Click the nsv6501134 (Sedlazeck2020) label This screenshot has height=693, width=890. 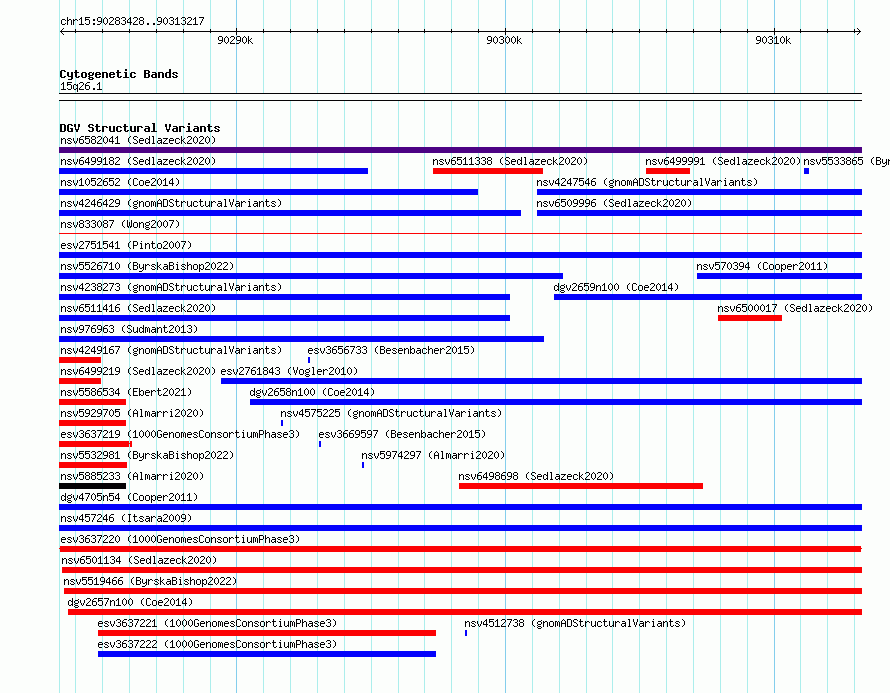click(x=140, y=560)
